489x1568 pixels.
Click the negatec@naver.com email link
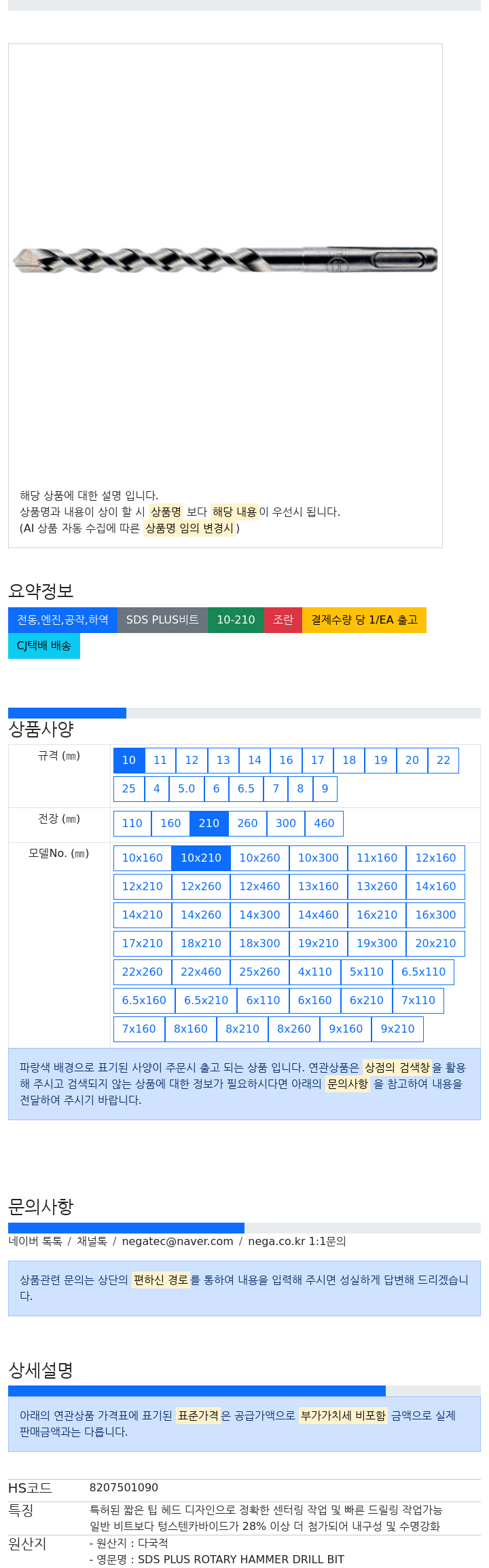pos(177,1242)
